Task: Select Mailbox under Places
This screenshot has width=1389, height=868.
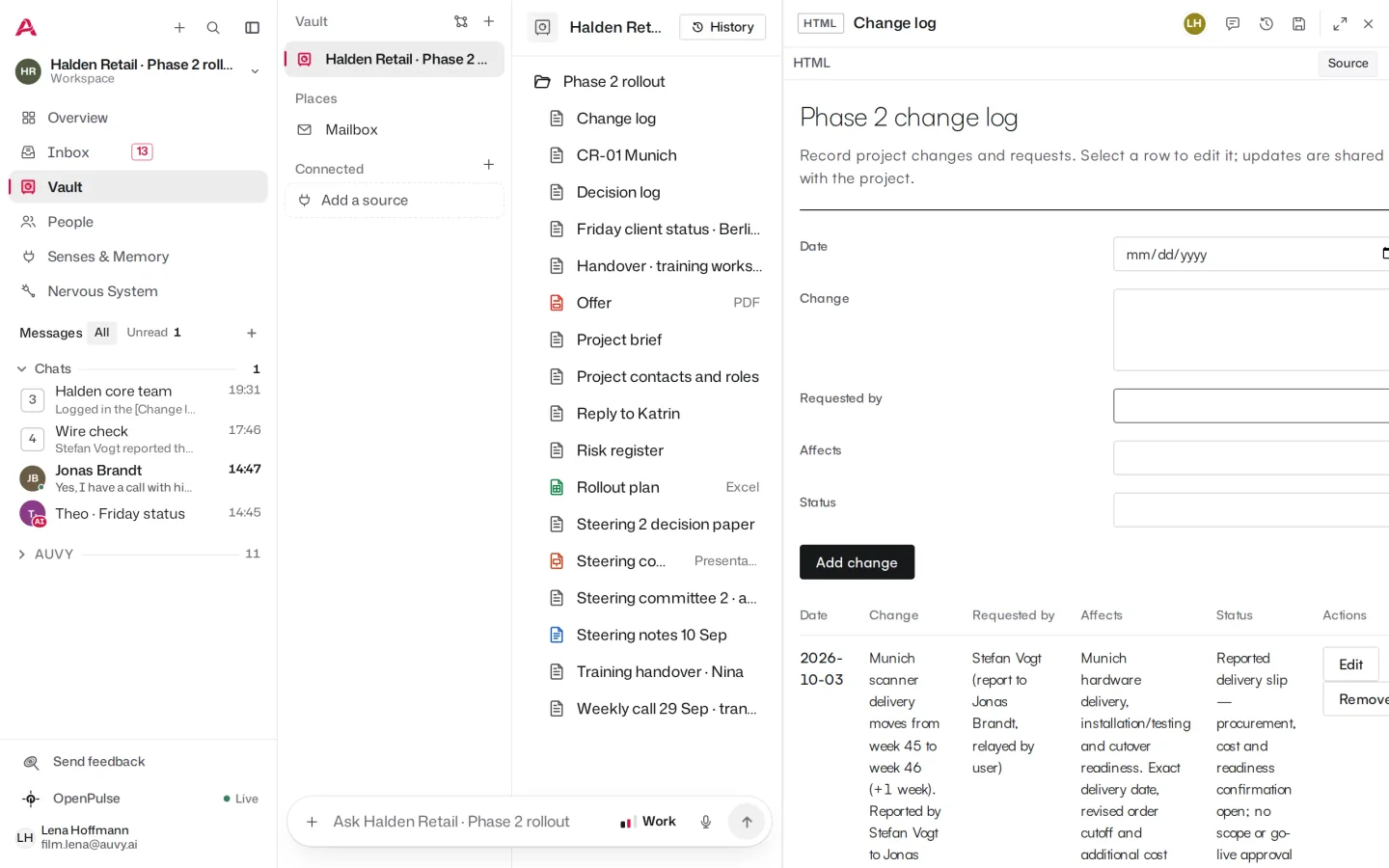Action: (394, 129)
